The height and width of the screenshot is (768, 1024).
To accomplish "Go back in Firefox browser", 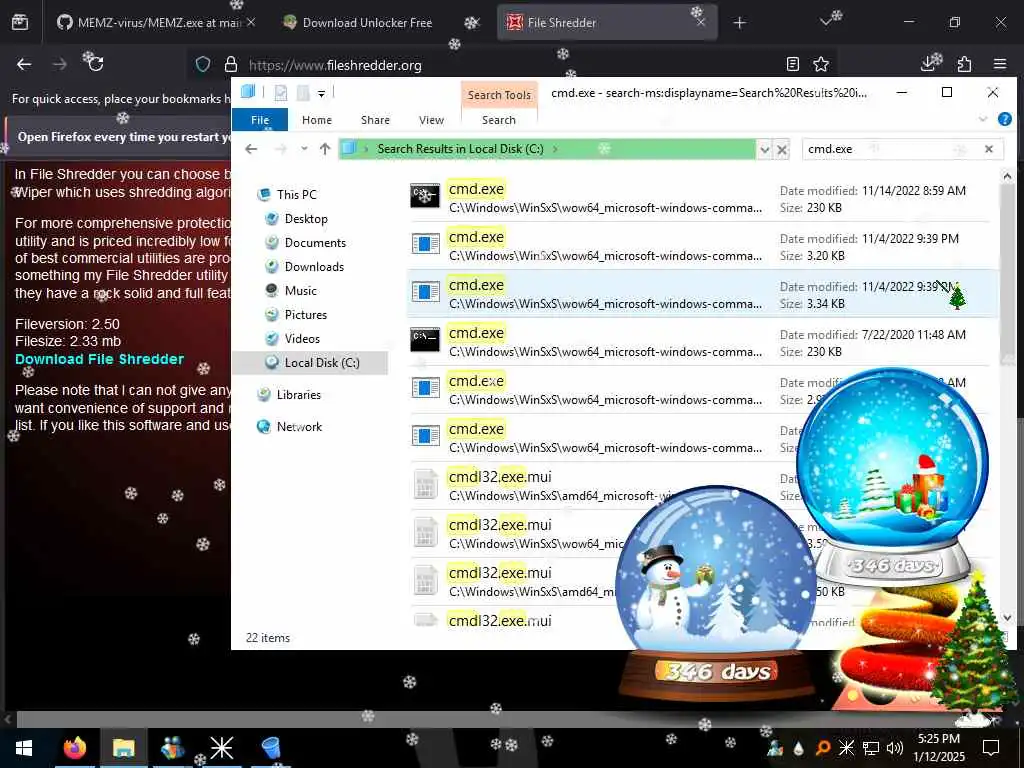I will click(x=24, y=64).
